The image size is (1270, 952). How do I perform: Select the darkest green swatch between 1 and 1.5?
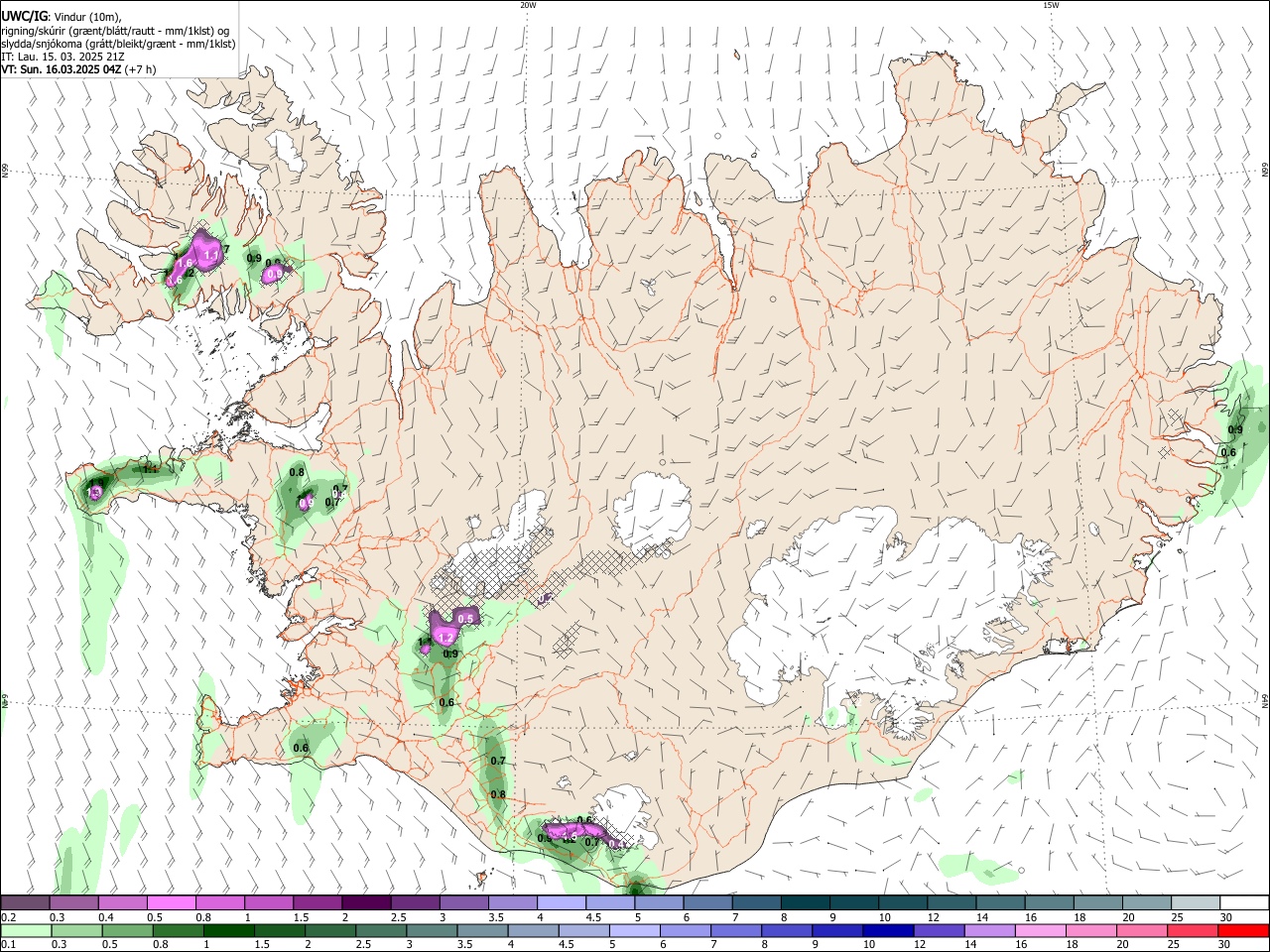[x=228, y=931]
